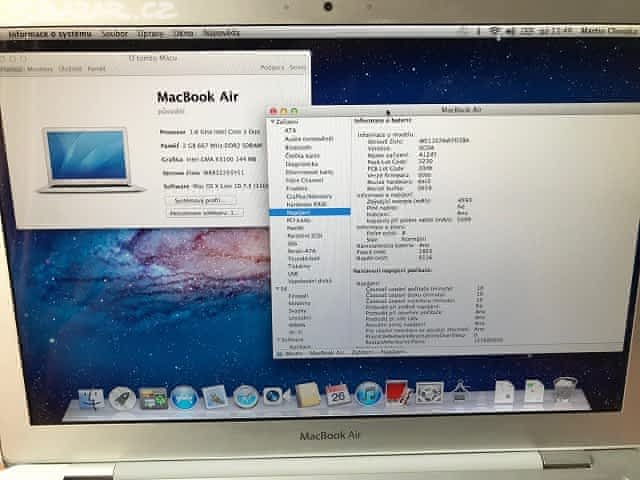This screenshot has height=480, width=640.
Task: Select Paralelní SCSI in the sidebar
Action: pyautogui.click(x=305, y=236)
